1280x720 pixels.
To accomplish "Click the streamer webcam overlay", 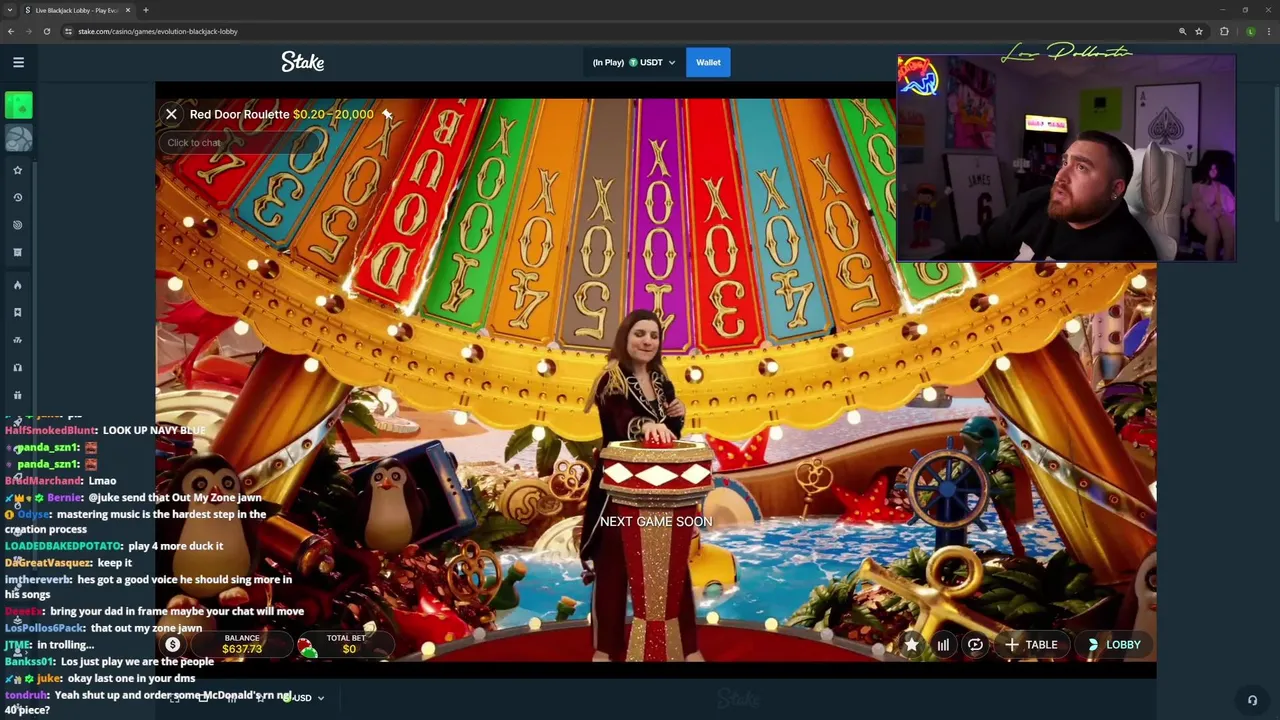I will (x=1066, y=158).
